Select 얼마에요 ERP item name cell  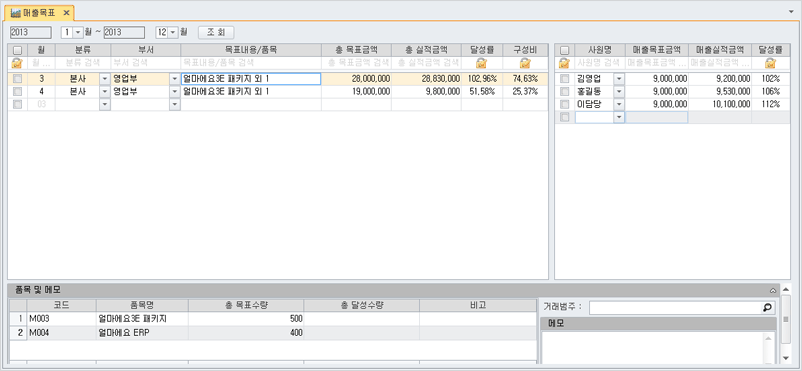tap(142, 333)
